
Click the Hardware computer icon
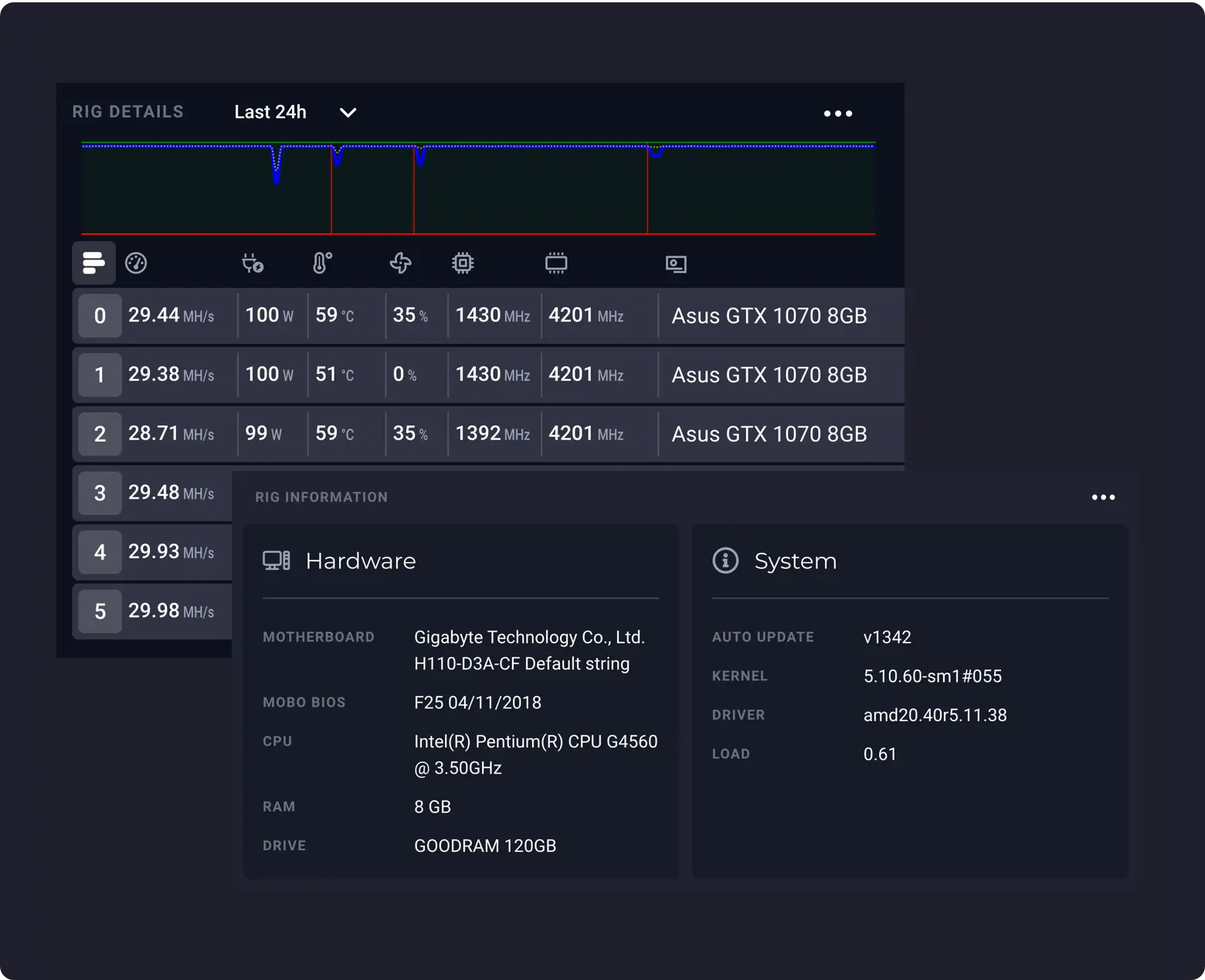click(x=277, y=561)
